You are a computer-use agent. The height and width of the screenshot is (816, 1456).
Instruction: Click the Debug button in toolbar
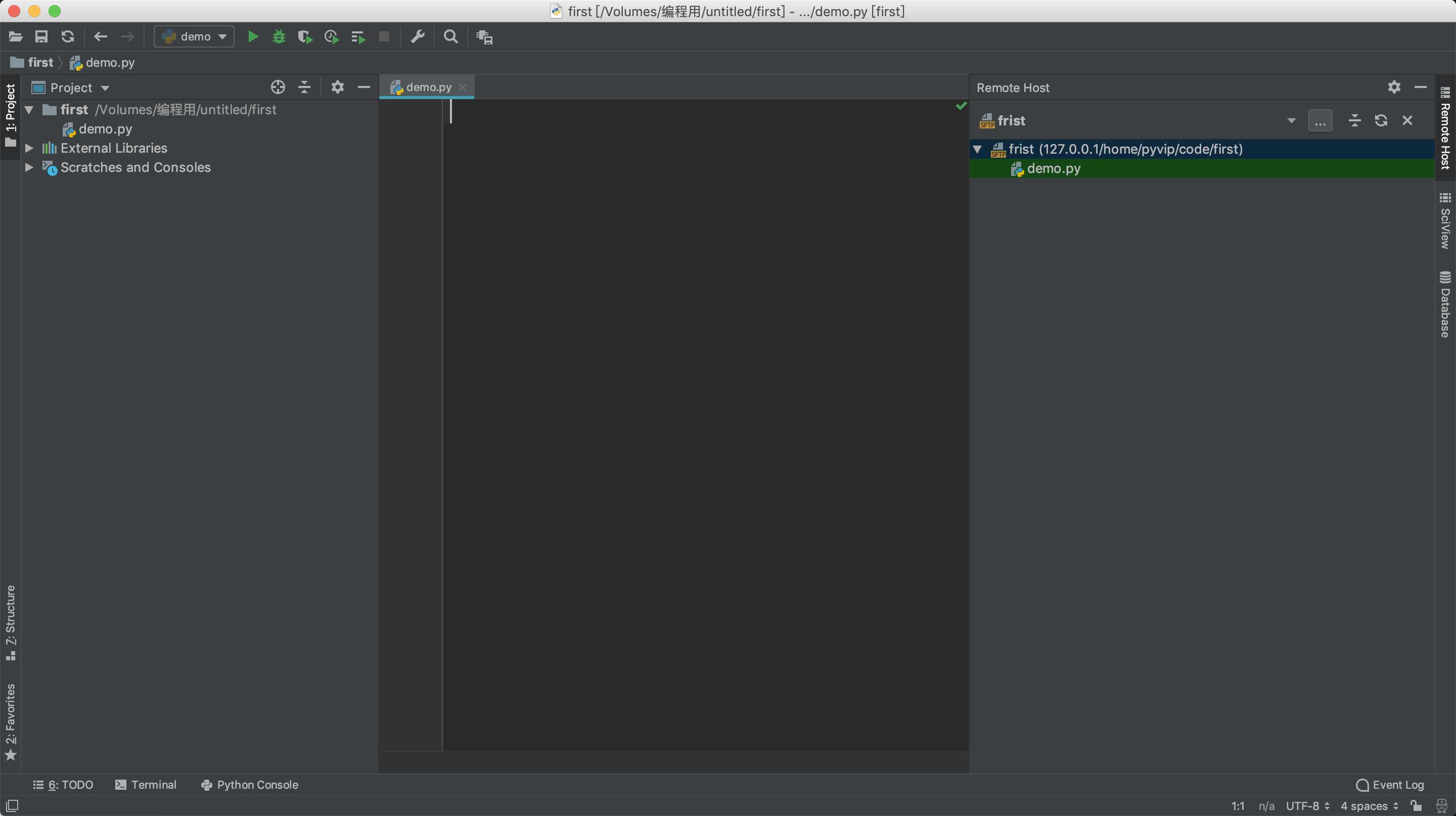click(279, 37)
